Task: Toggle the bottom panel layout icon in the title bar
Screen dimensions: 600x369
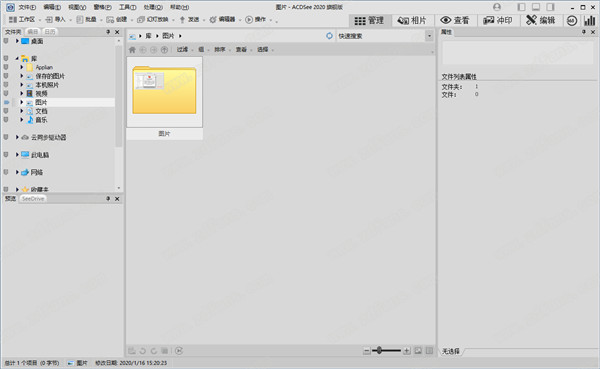Action: click(536, 7)
